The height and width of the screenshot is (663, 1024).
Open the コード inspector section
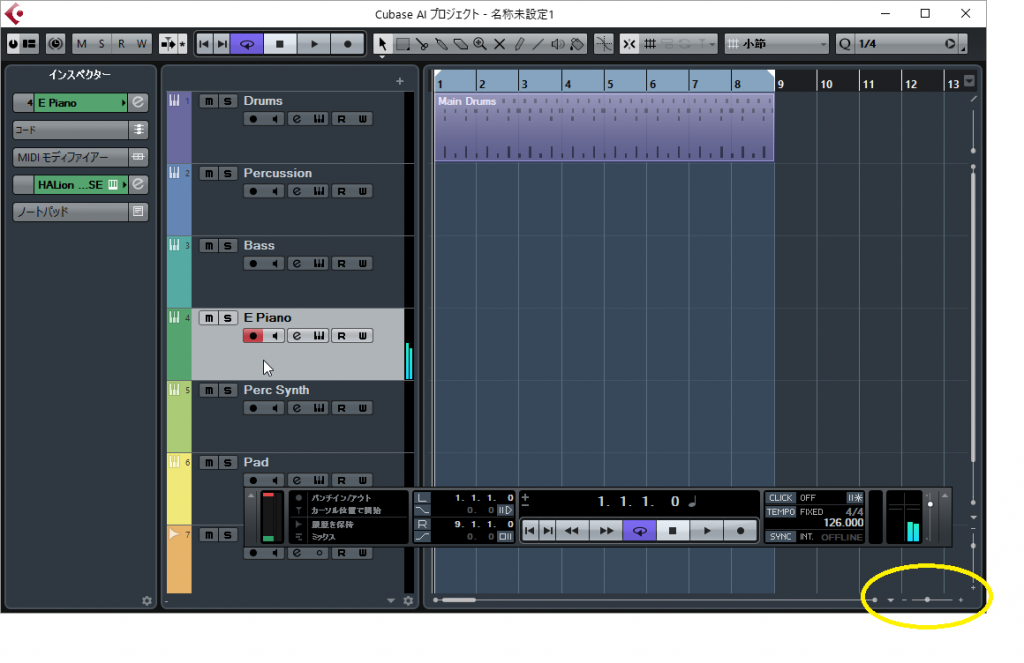[71, 130]
